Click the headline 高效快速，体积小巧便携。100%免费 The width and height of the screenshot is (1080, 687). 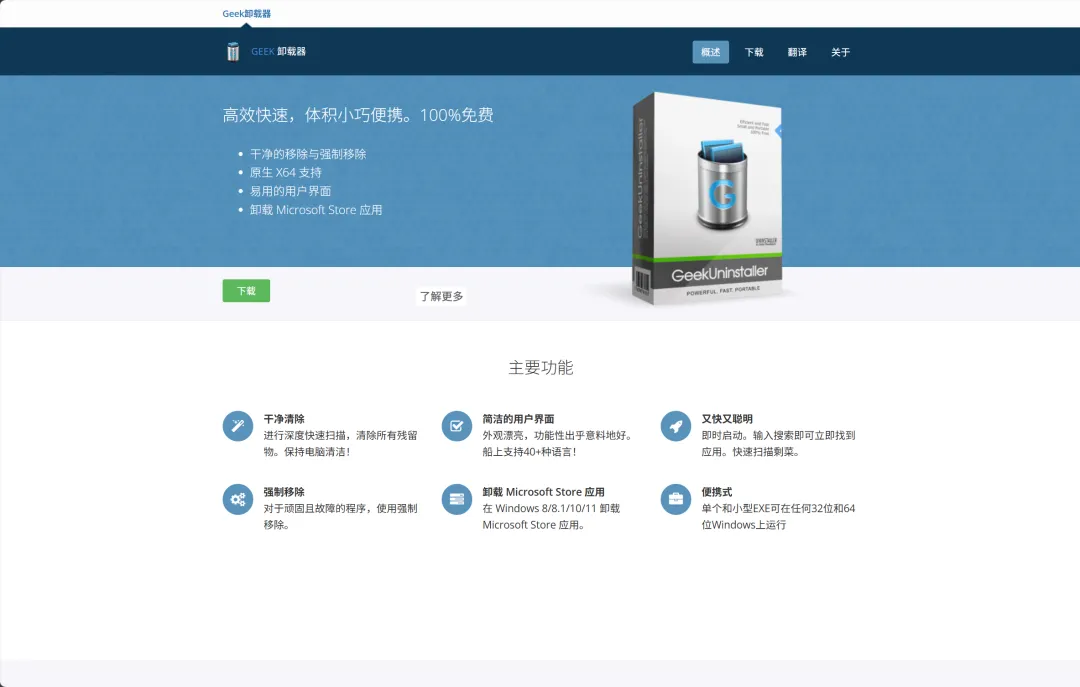358,115
